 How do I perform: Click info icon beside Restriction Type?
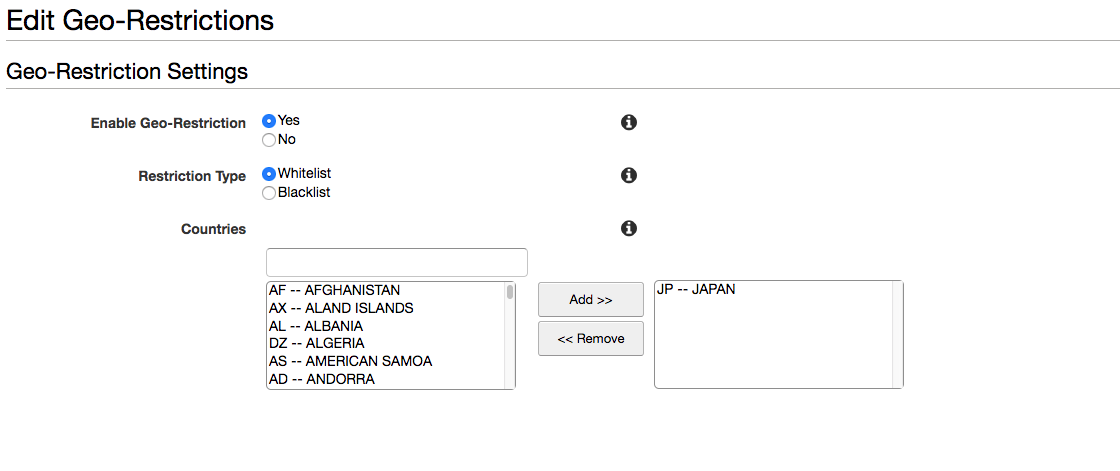coord(629,175)
